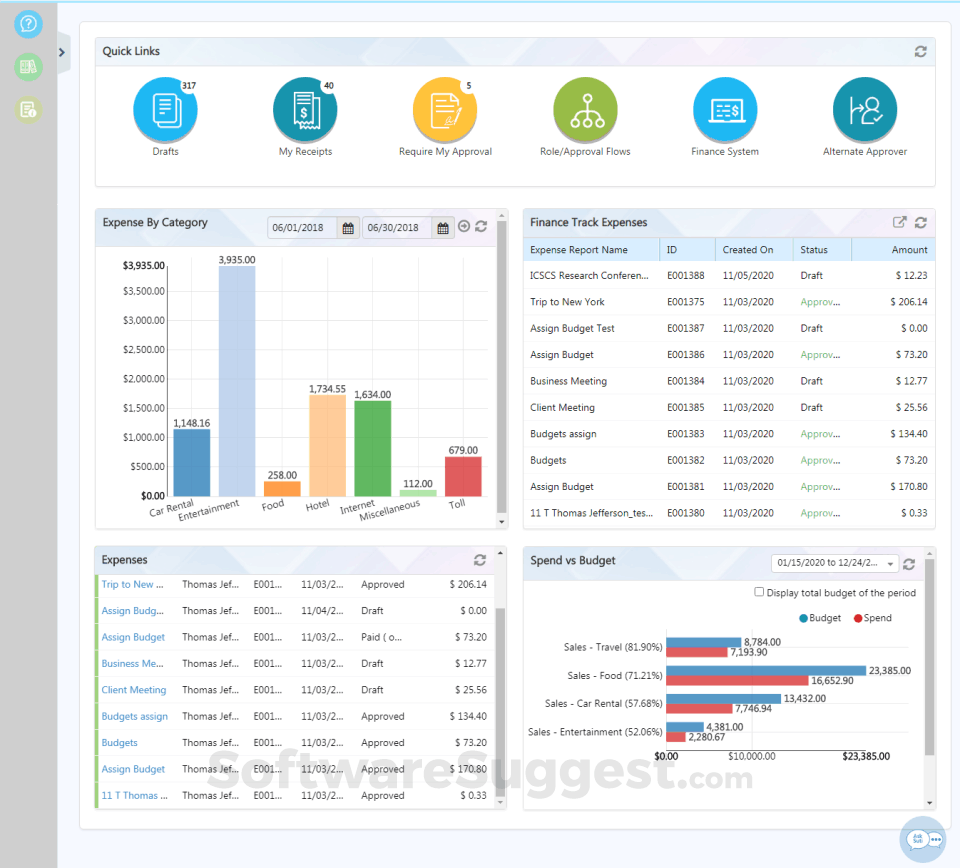Image resolution: width=960 pixels, height=868 pixels.
Task: Open the Alternate Approver icon
Action: point(864,108)
